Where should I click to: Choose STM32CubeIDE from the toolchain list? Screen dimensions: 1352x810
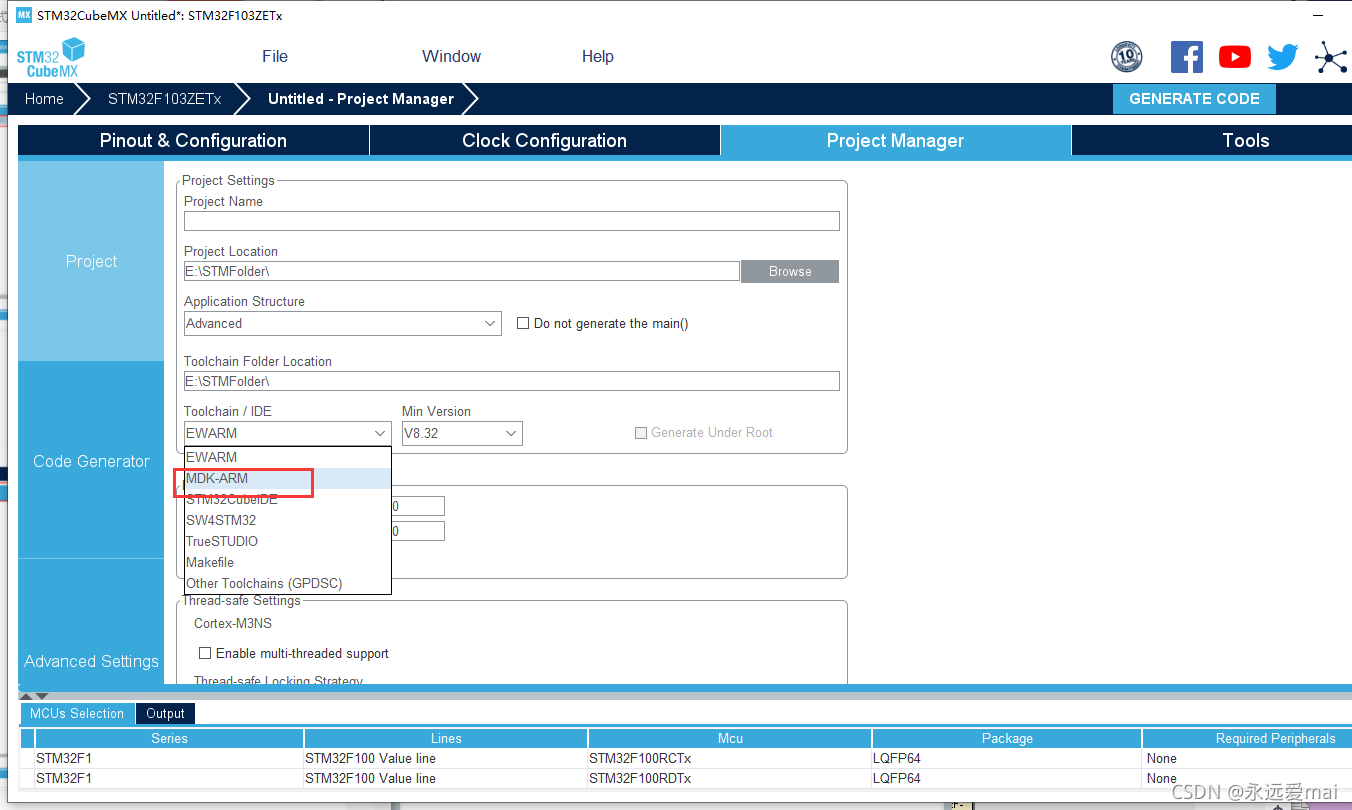[288, 499]
